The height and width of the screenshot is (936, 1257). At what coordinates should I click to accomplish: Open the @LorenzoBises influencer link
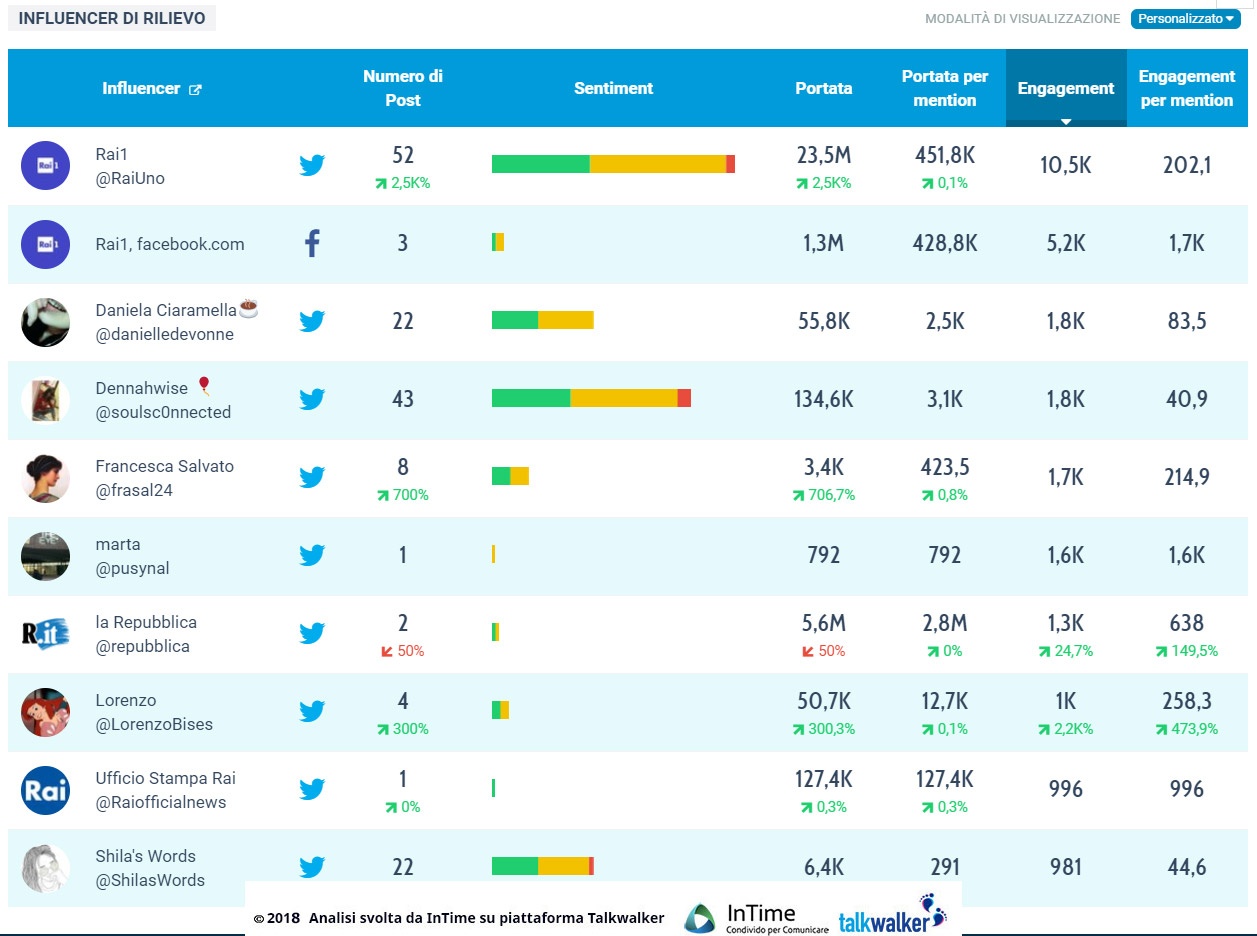[154, 724]
